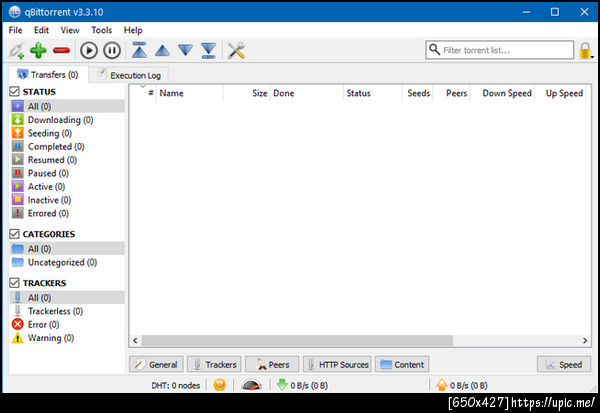The image size is (600, 413).
Task: Click the horizontal scrollbar right arrow
Action: [x=585, y=340]
